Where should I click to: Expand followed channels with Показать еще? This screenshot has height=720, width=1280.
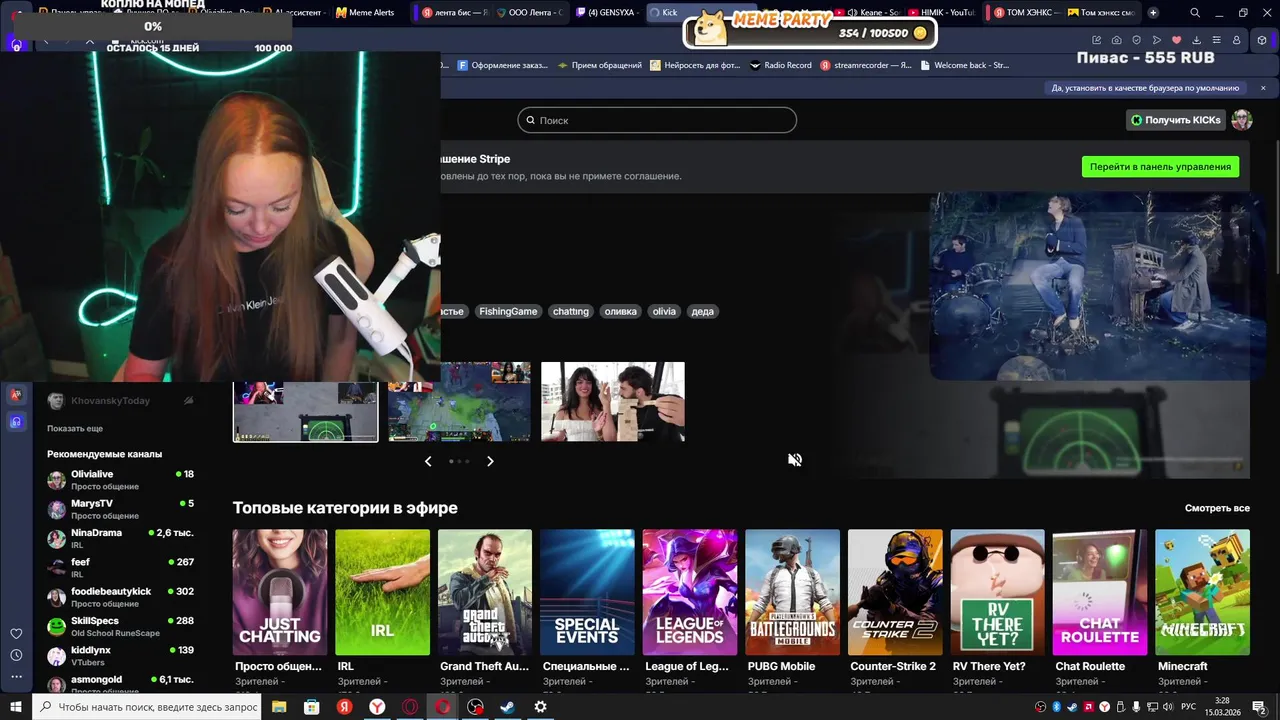click(x=75, y=428)
